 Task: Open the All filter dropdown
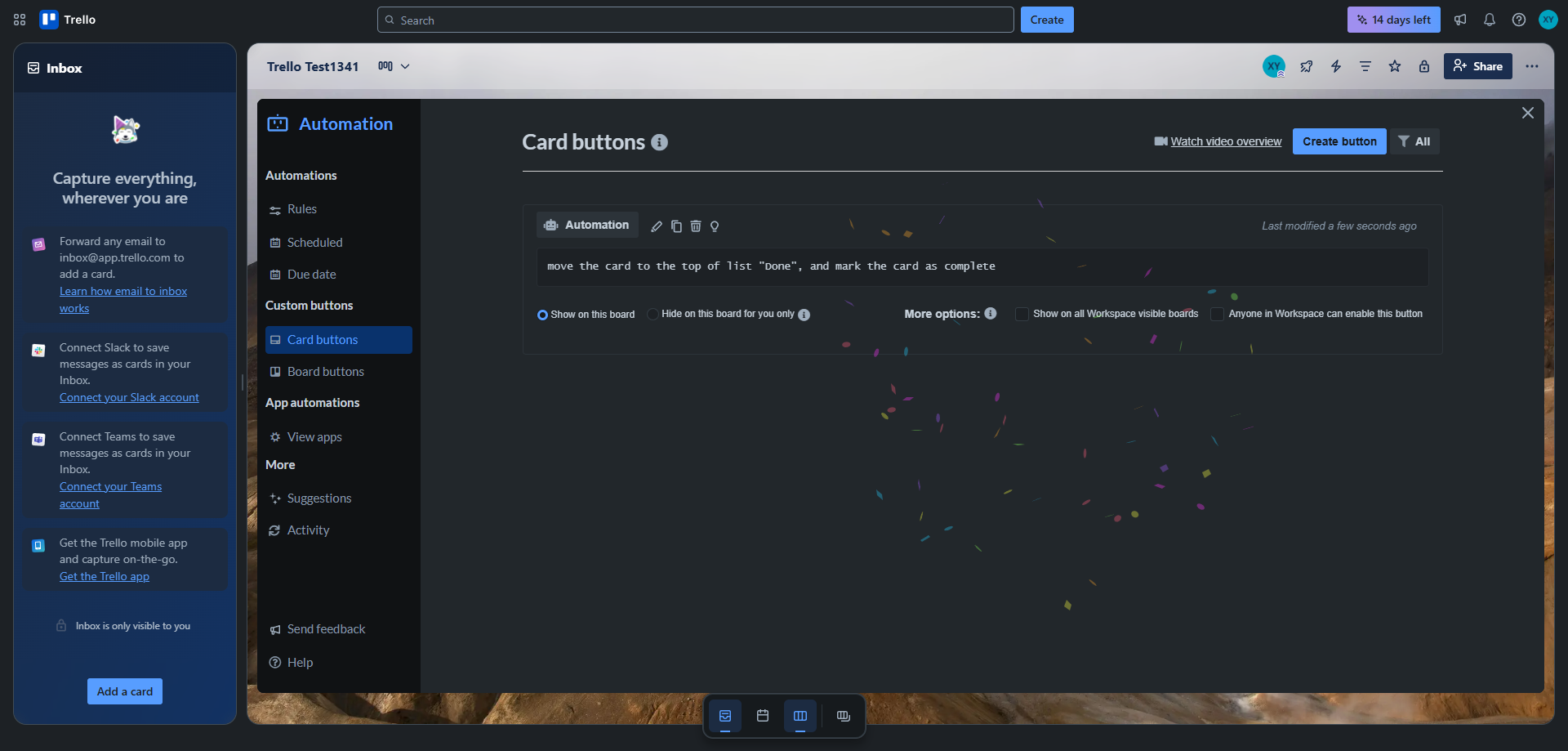(x=1415, y=141)
